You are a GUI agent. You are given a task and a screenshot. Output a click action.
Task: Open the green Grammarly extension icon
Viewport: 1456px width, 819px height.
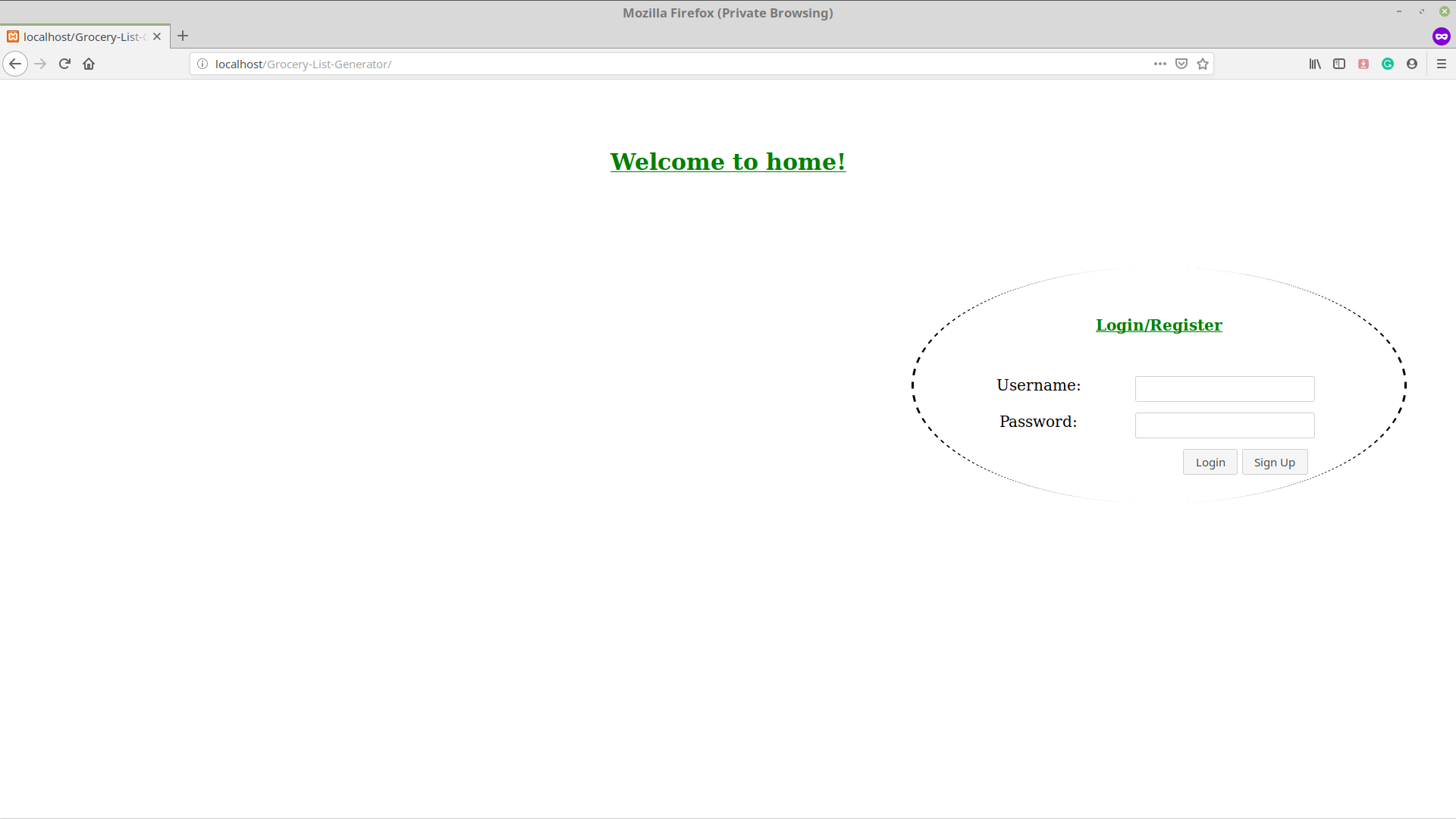point(1388,64)
